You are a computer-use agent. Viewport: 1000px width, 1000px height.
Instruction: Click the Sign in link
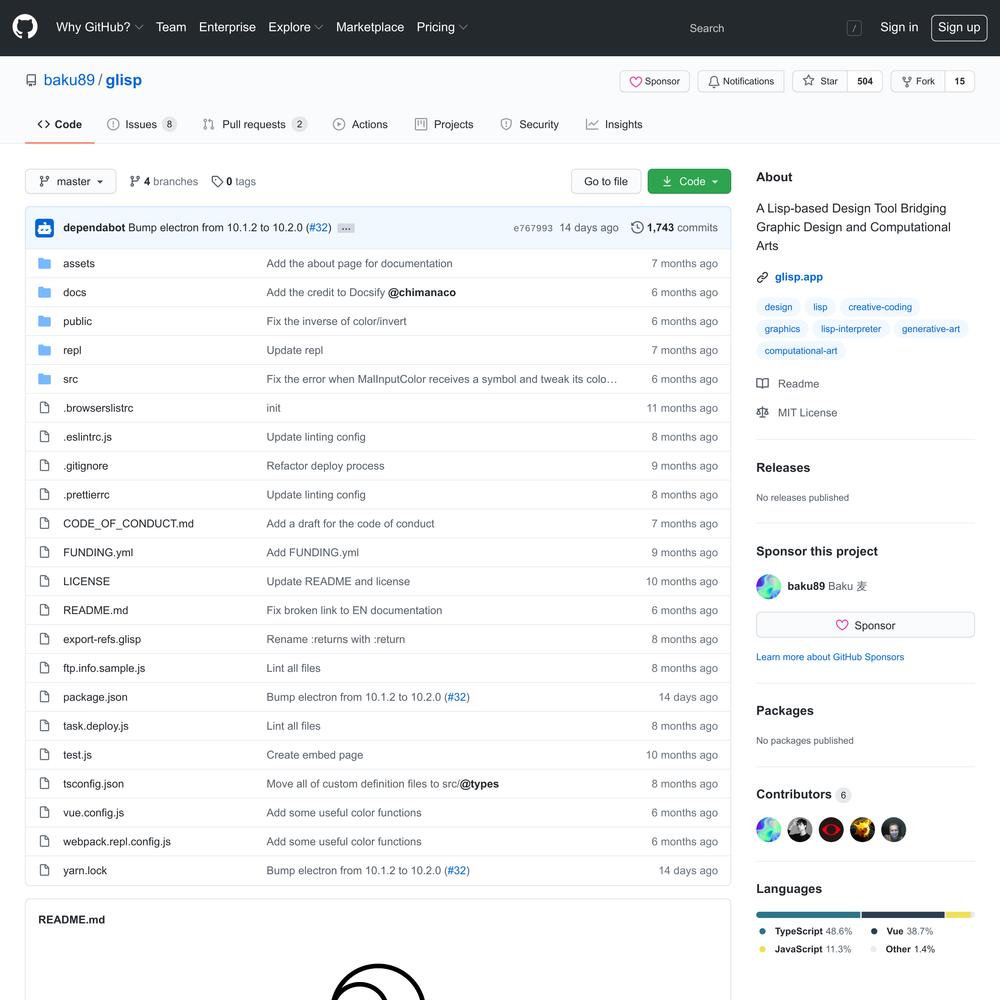point(899,27)
